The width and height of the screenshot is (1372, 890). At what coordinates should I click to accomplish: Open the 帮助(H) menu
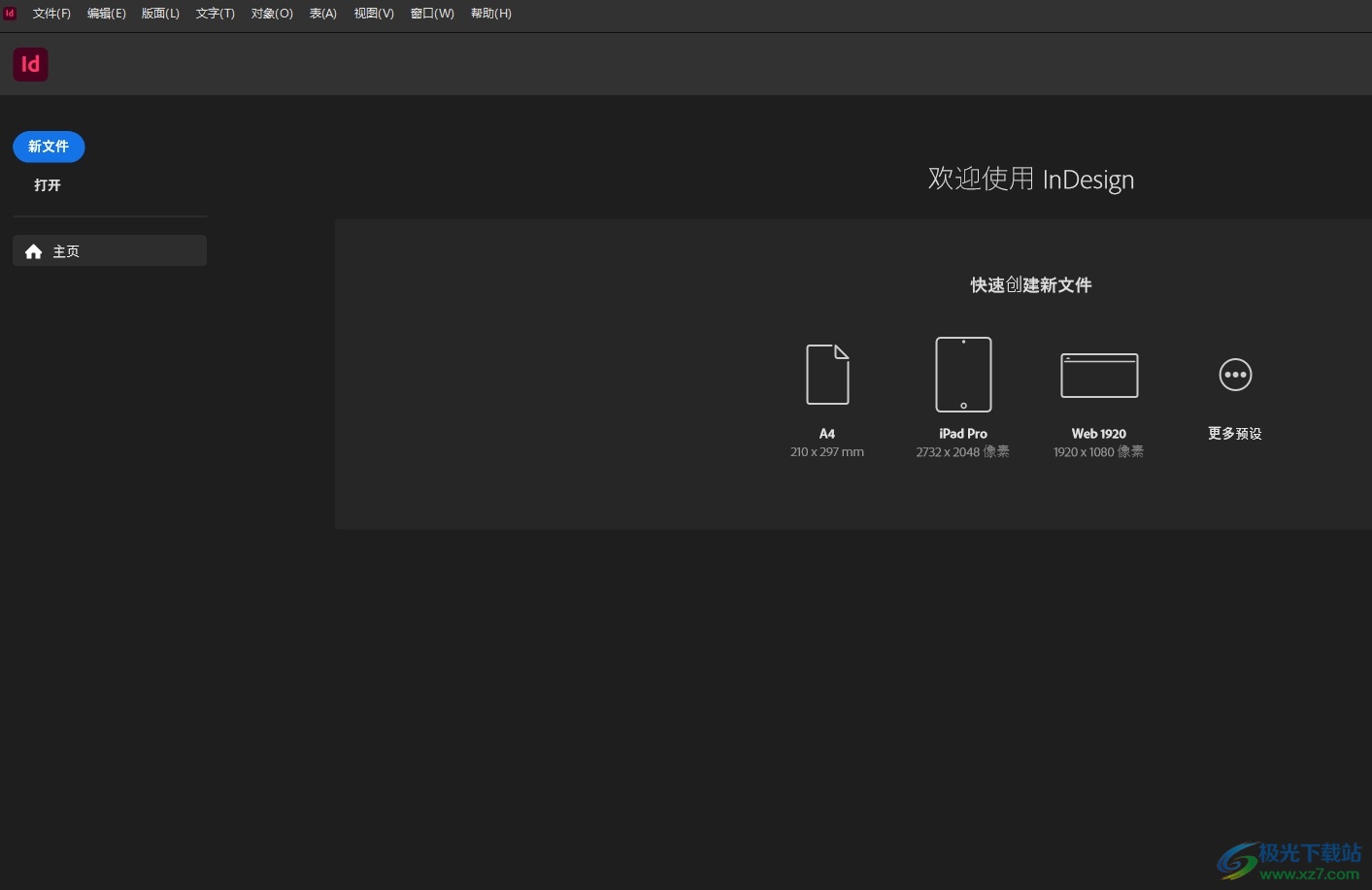tap(490, 14)
